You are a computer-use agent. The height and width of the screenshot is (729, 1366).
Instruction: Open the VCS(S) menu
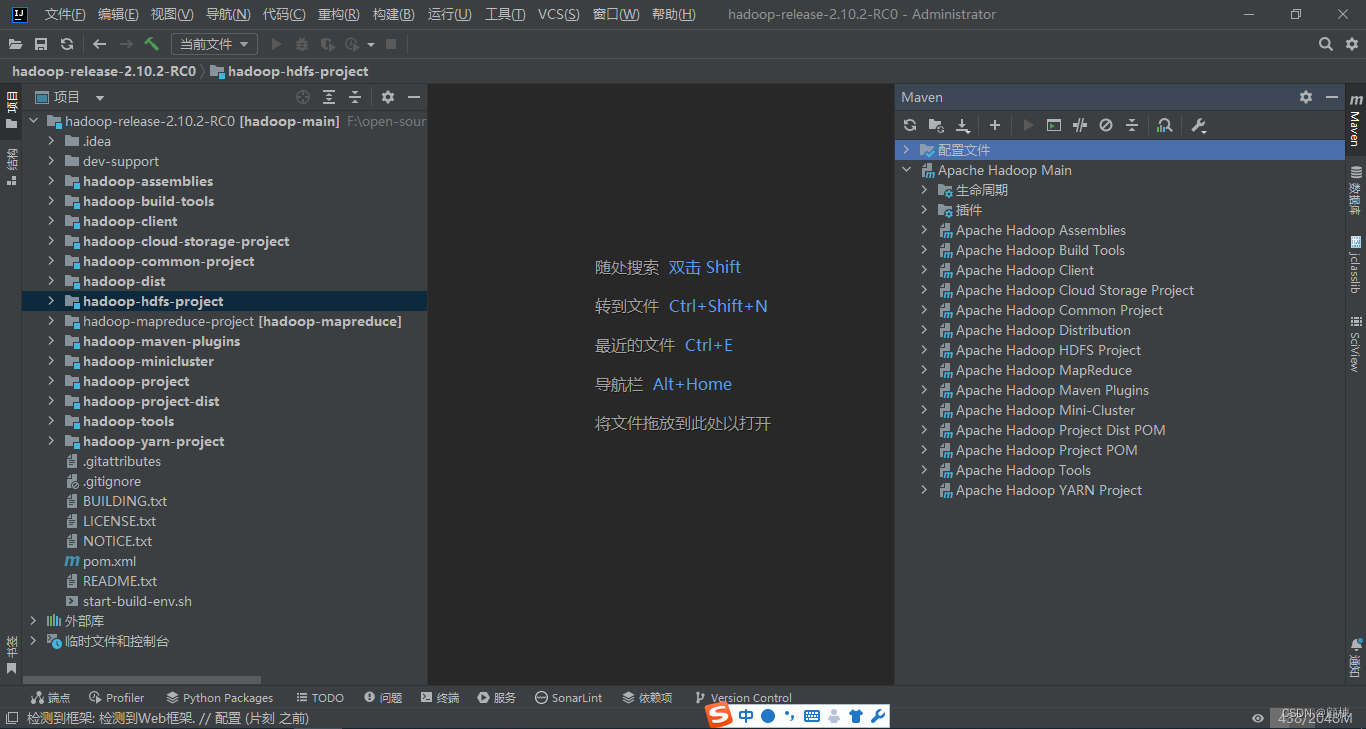click(x=558, y=14)
